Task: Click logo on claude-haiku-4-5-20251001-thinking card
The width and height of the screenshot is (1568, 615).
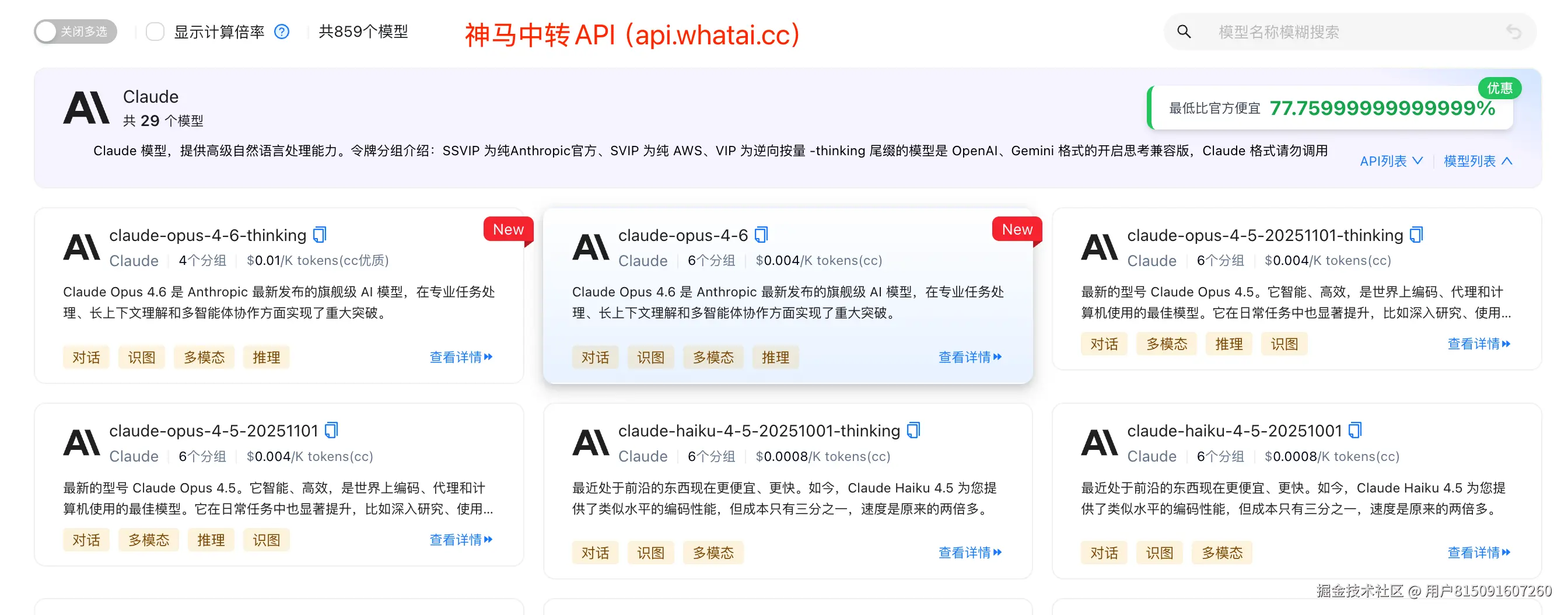Action: point(590,443)
